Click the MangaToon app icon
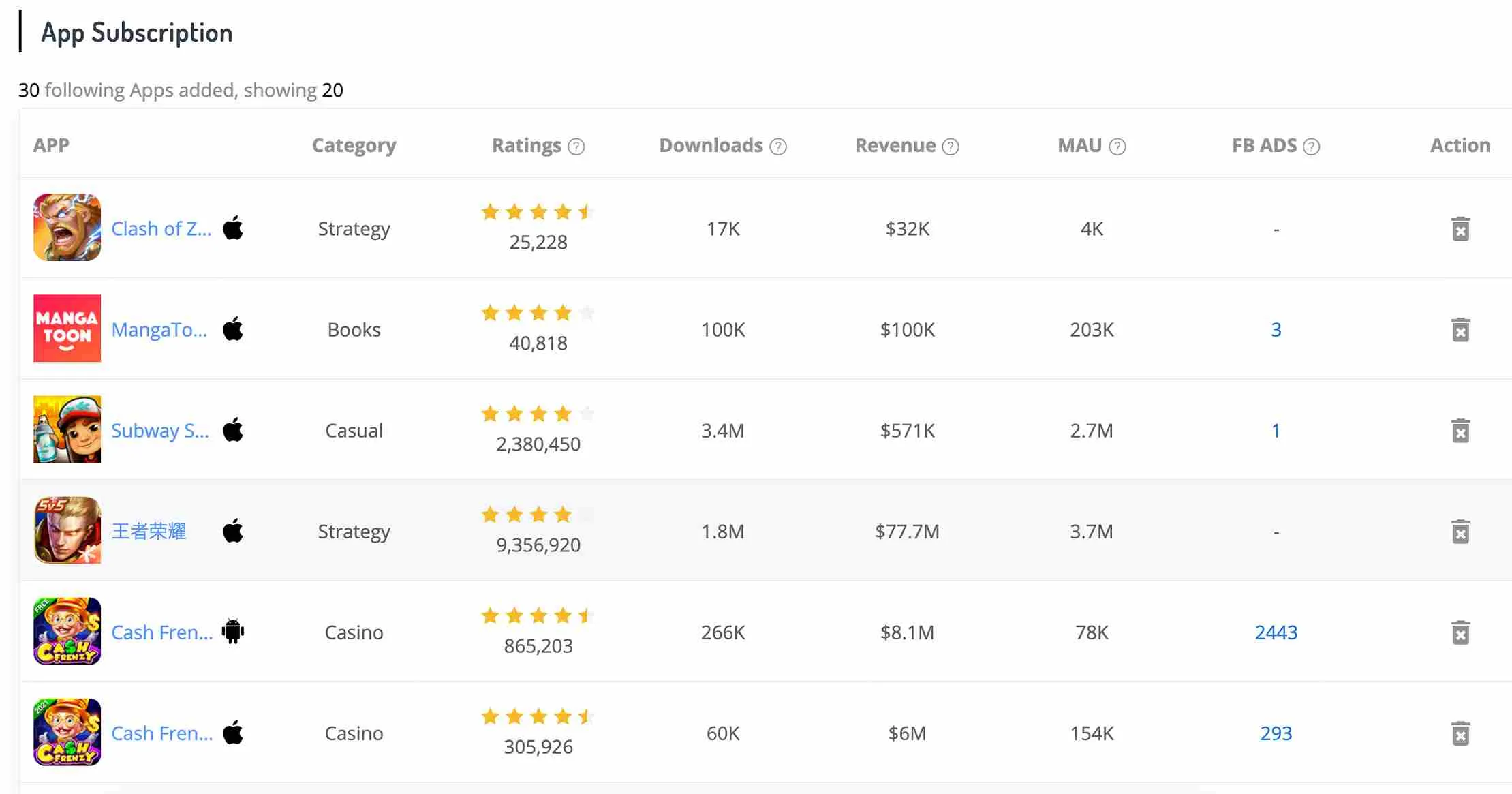 pyautogui.click(x=66, y=329)
